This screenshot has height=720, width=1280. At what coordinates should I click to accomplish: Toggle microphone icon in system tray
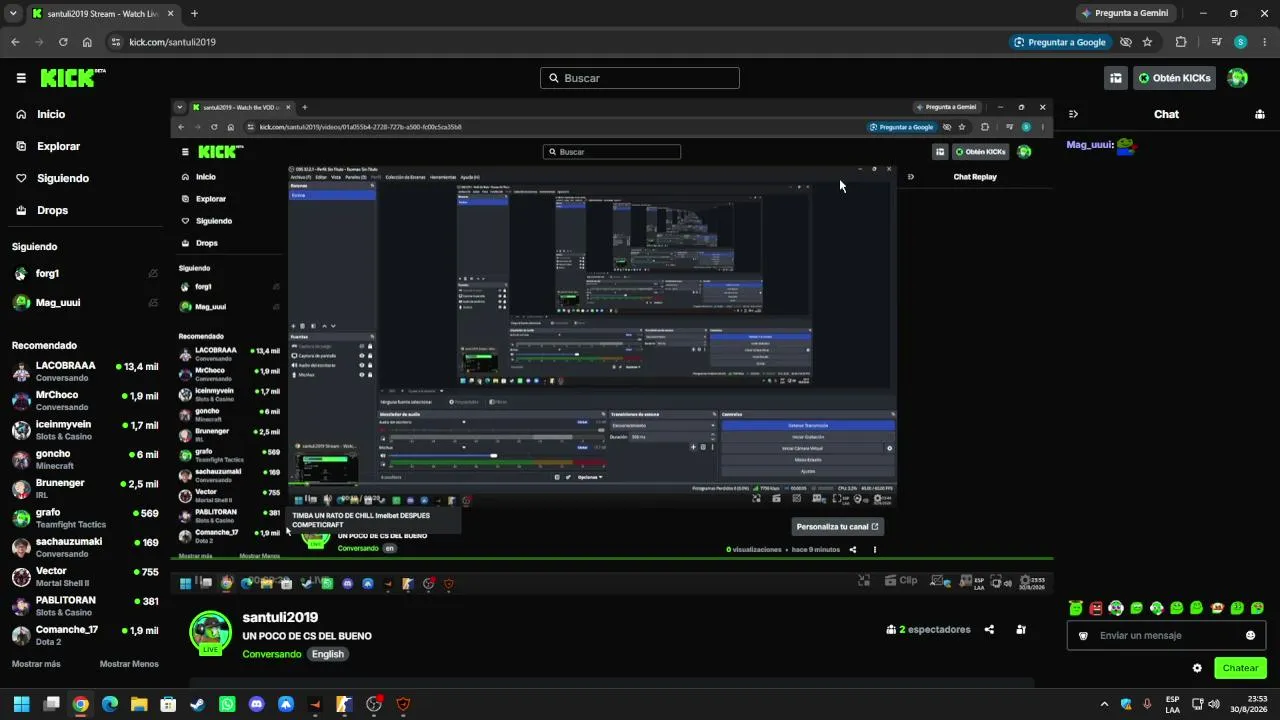pyautogui.click(x=1147, y=704)
